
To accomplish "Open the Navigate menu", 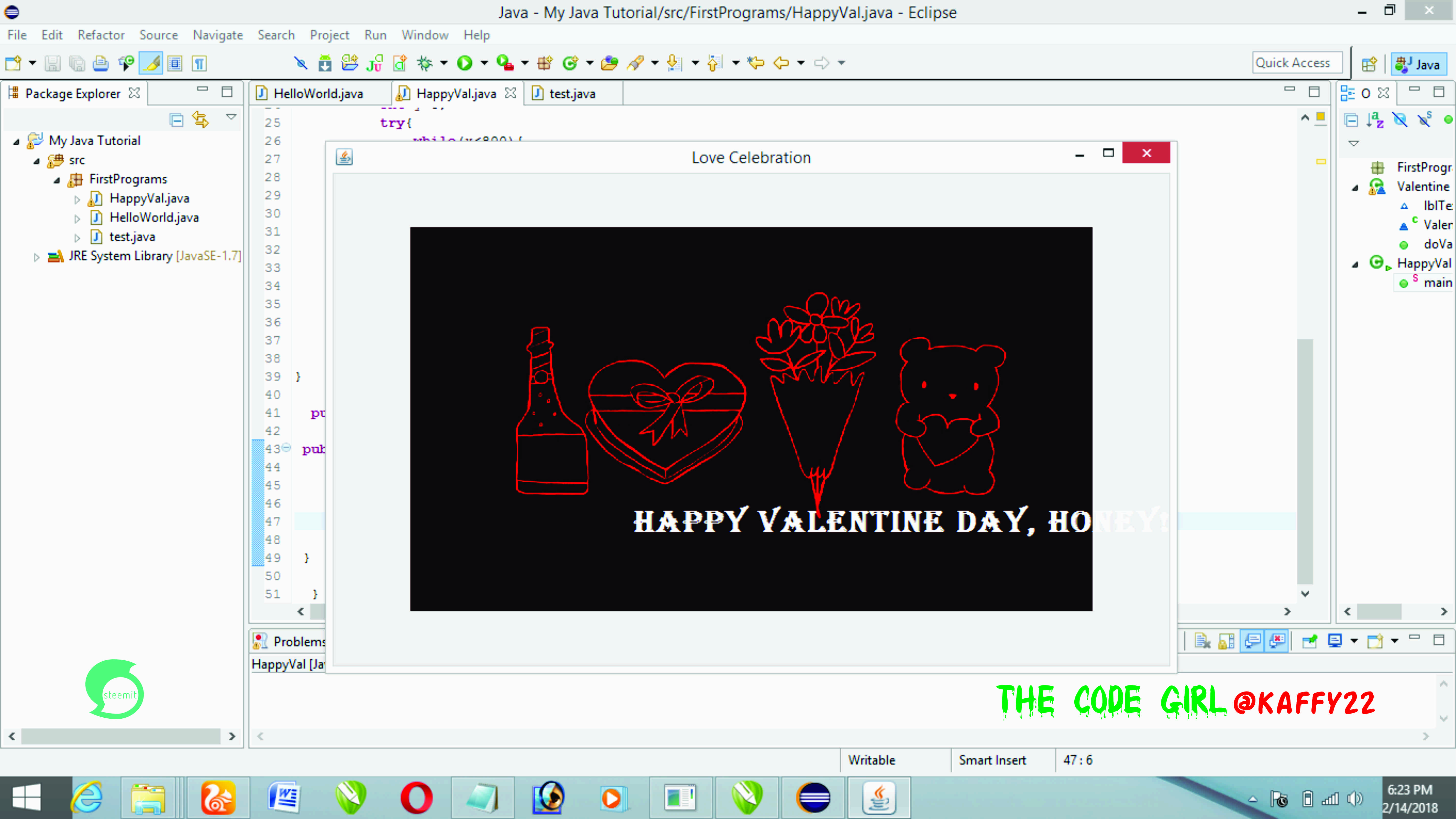I will tap(218, 35).
